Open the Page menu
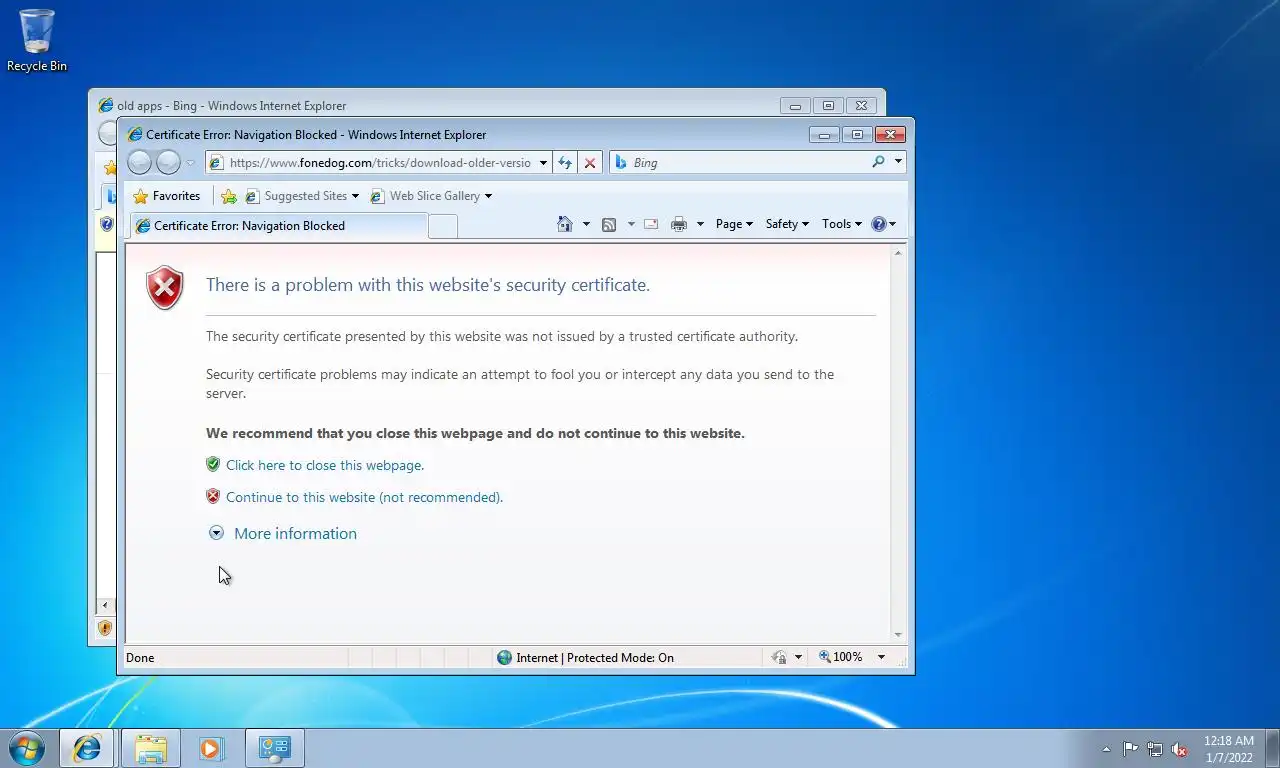 (x=734, y=224)
